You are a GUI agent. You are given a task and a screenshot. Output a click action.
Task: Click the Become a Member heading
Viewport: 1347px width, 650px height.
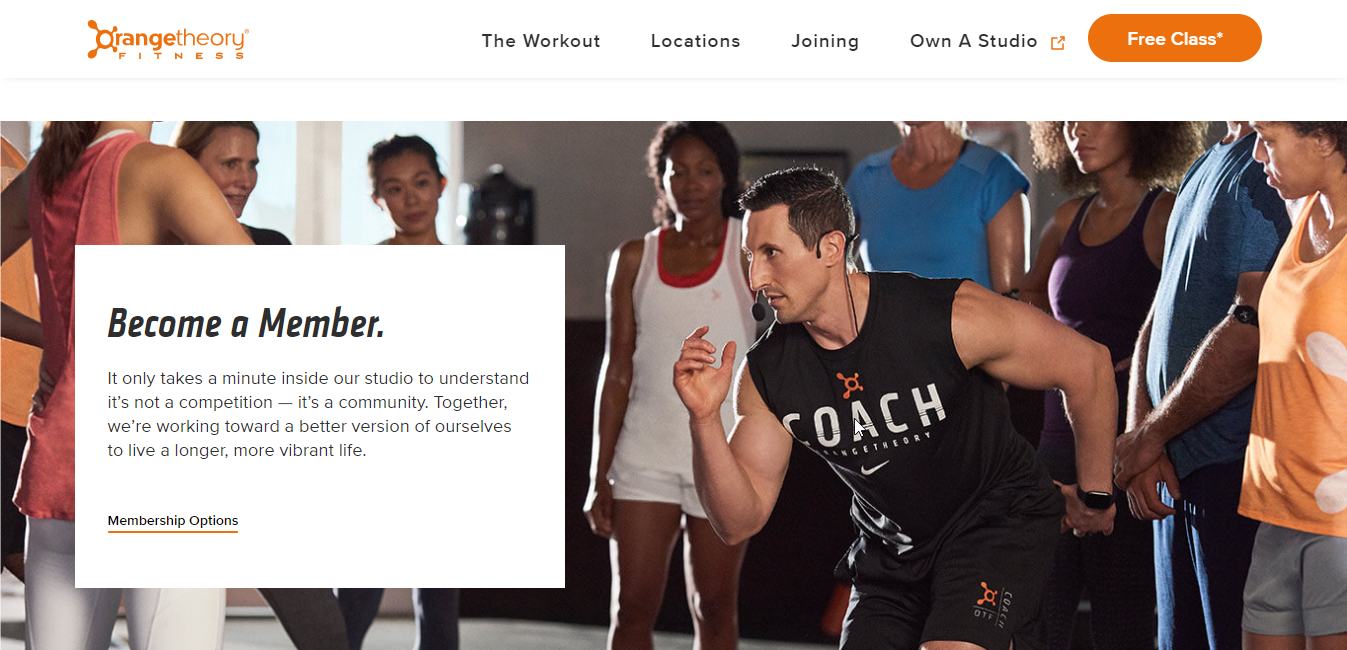coord(246,323)
